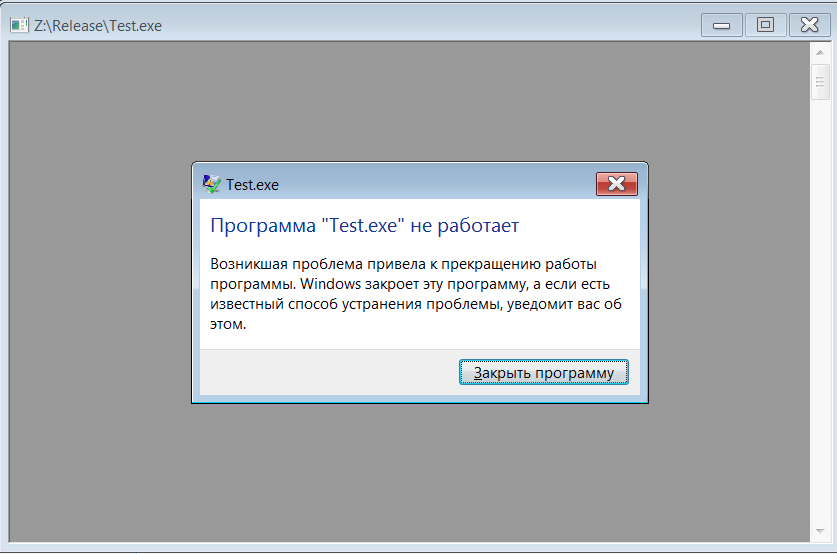Open the console window system menu icon
837x554 pixels.
[19, 25]
